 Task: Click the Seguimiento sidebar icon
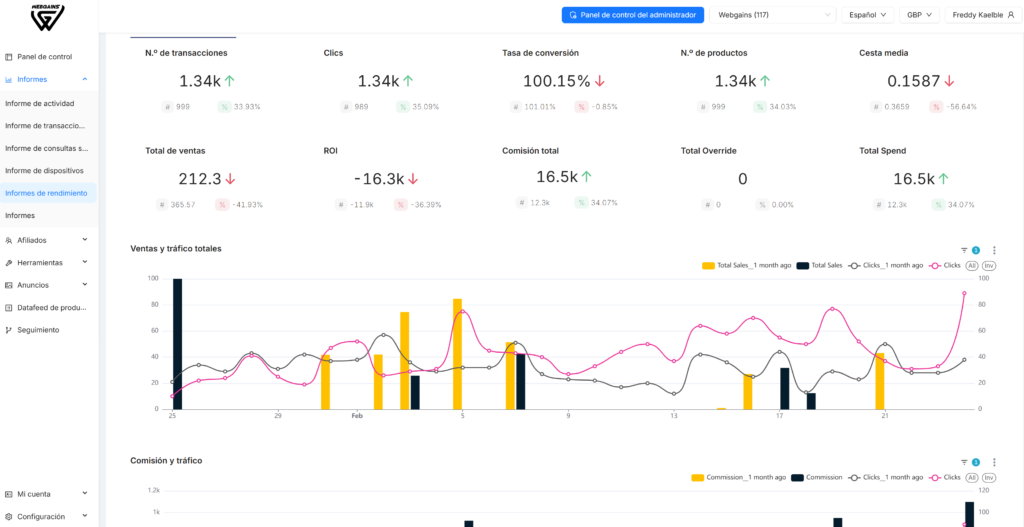click(8, 330)
